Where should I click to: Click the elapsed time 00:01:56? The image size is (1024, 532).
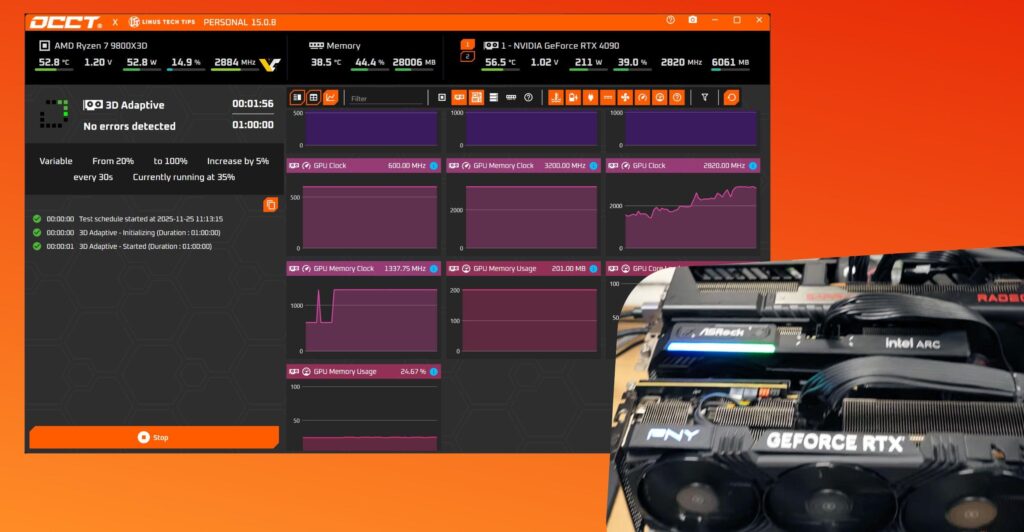[253, 104]
